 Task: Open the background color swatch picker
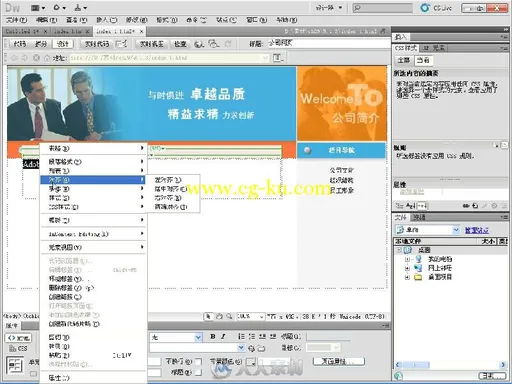[x=251, y=361]
